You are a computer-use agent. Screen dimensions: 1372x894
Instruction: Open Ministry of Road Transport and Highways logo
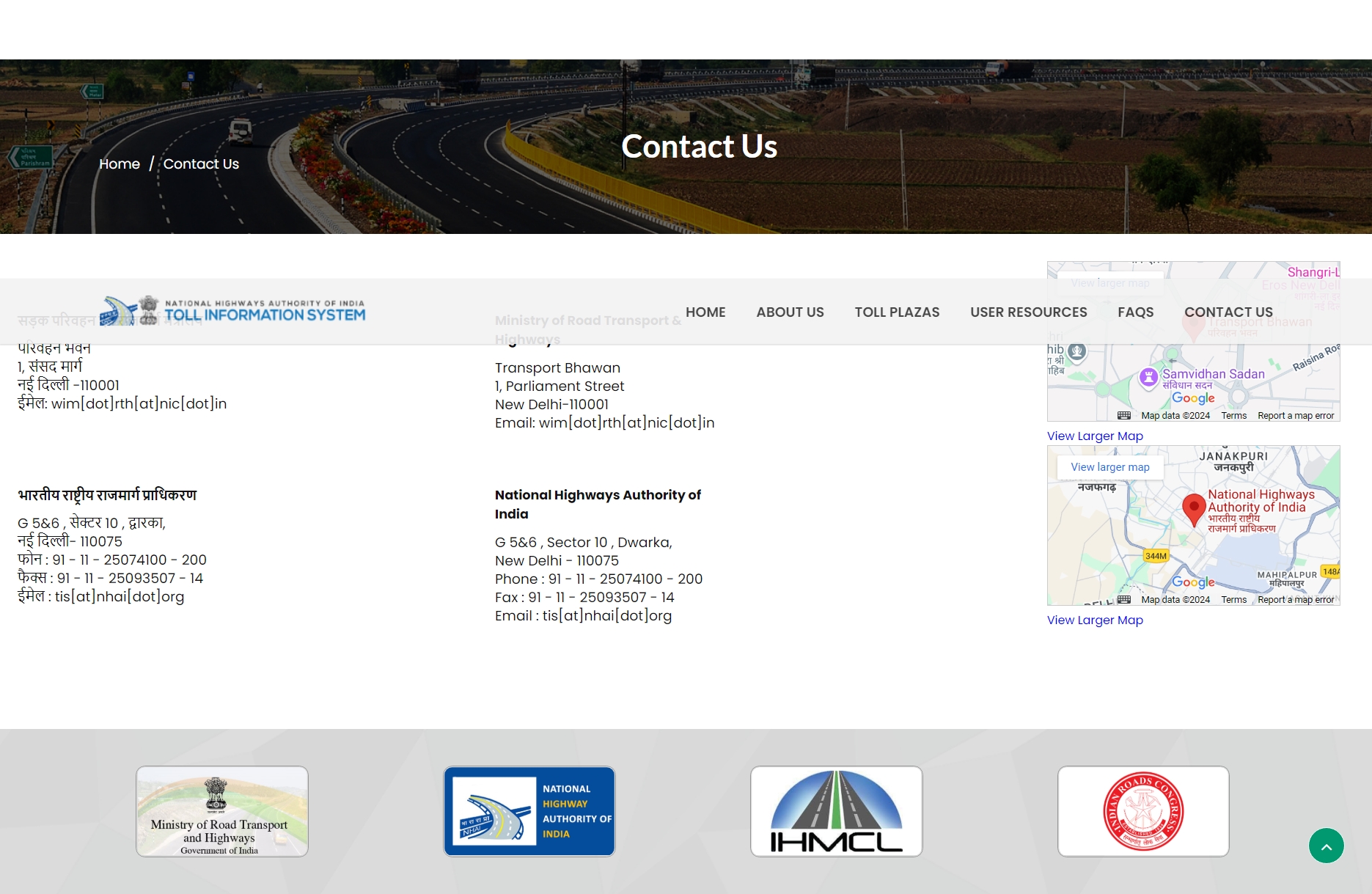pyautogui.click(x=222, y=811)
